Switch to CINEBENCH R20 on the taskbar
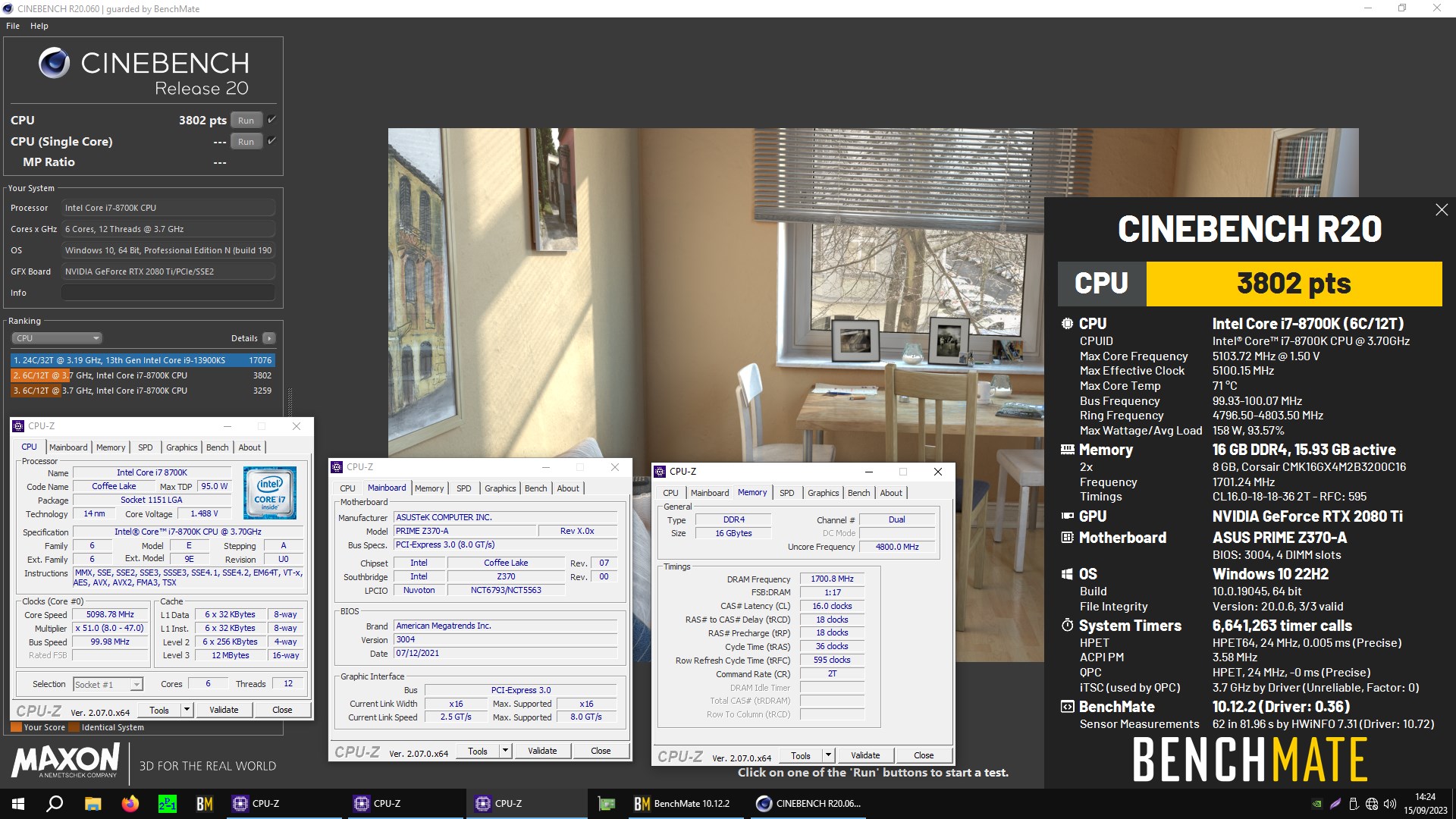Screen dimensions: 1456x819 (x=809, y=804)
